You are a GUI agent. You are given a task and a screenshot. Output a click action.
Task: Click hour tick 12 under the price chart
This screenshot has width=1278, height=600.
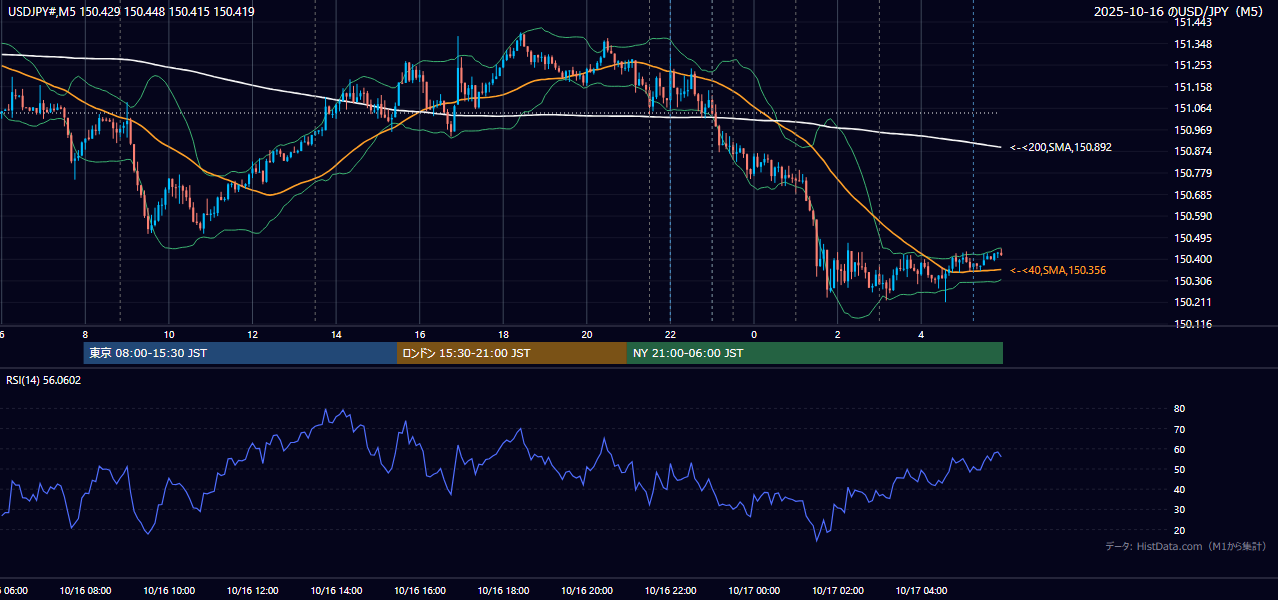tap(253, 335)
